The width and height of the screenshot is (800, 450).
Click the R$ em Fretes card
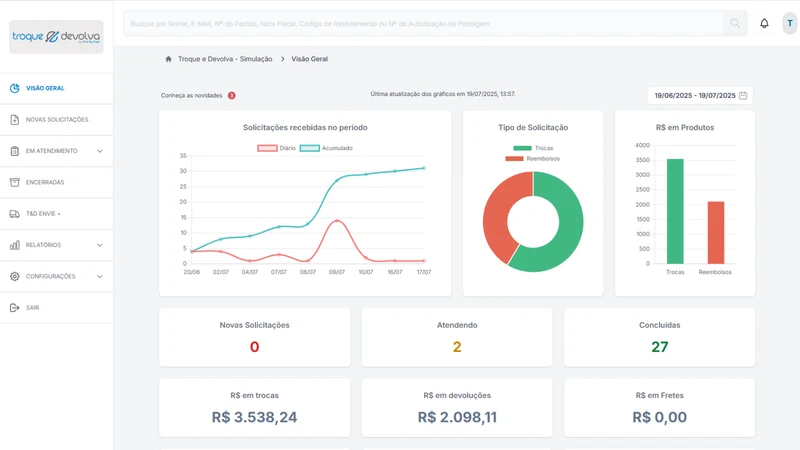(660, 407)
